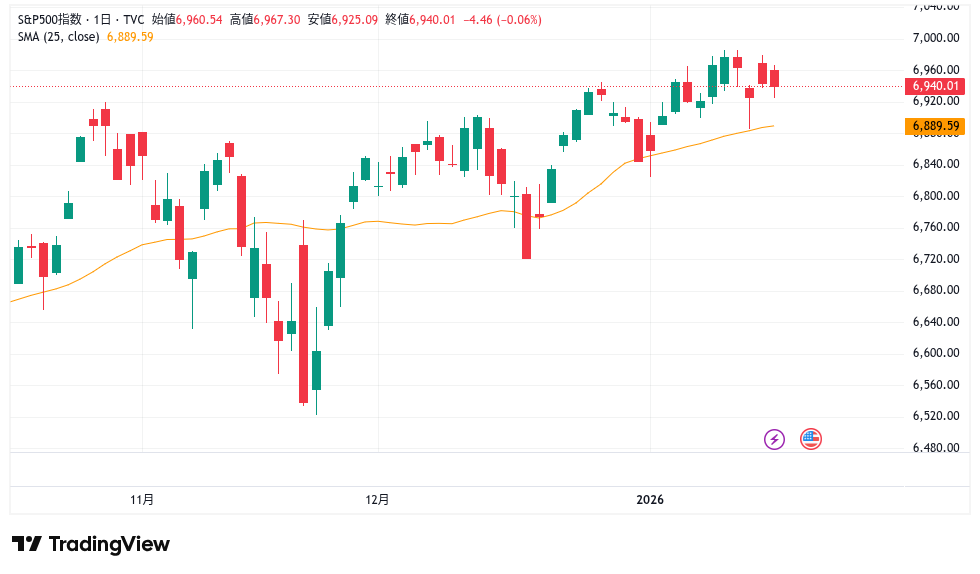Click the 始値 open value 6,960.54

[x=199, y=19]
